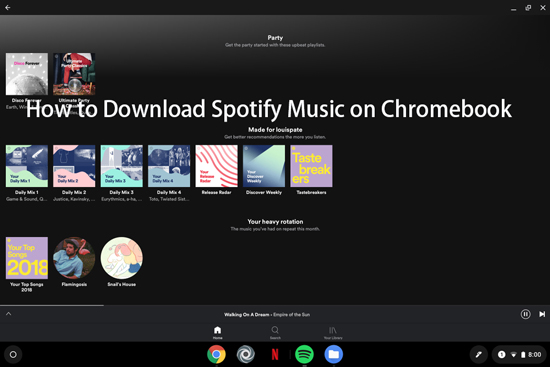Click the Walking On A Dream track title

tap(247, 315)
